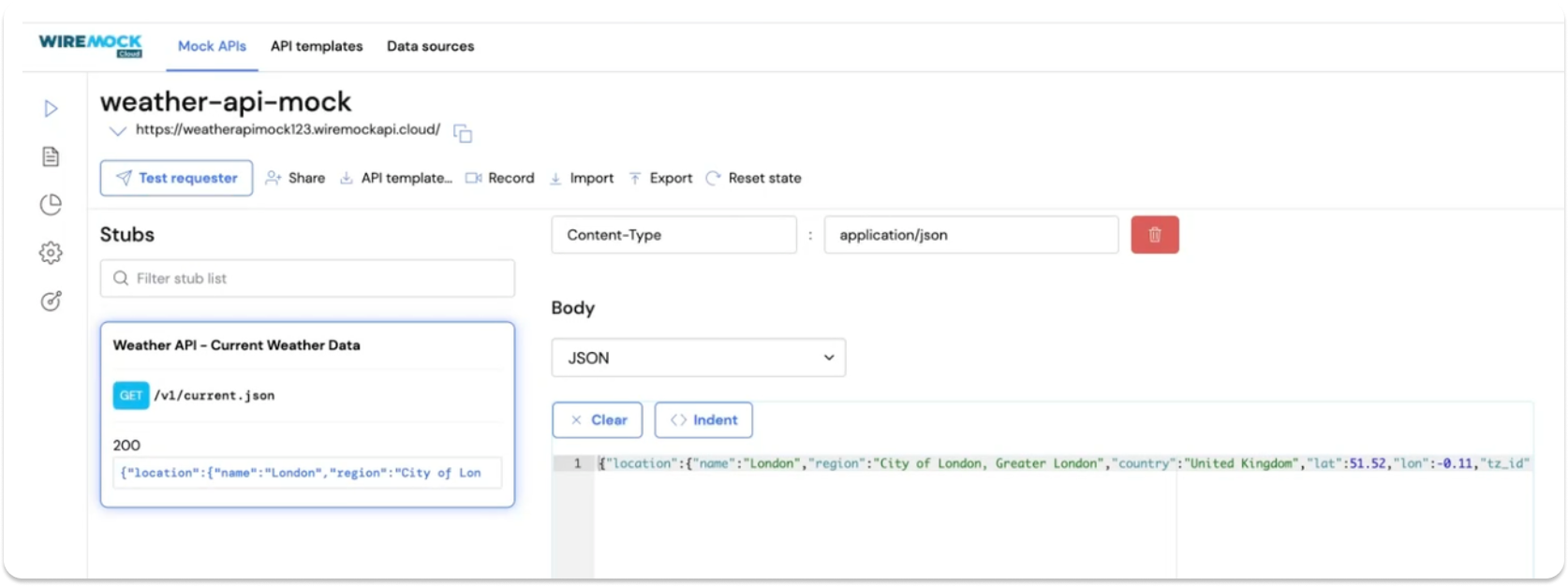This screenshot has height=586, width=1568.
Task: Click the weather-api-mock title
Action: pos(226,101)
